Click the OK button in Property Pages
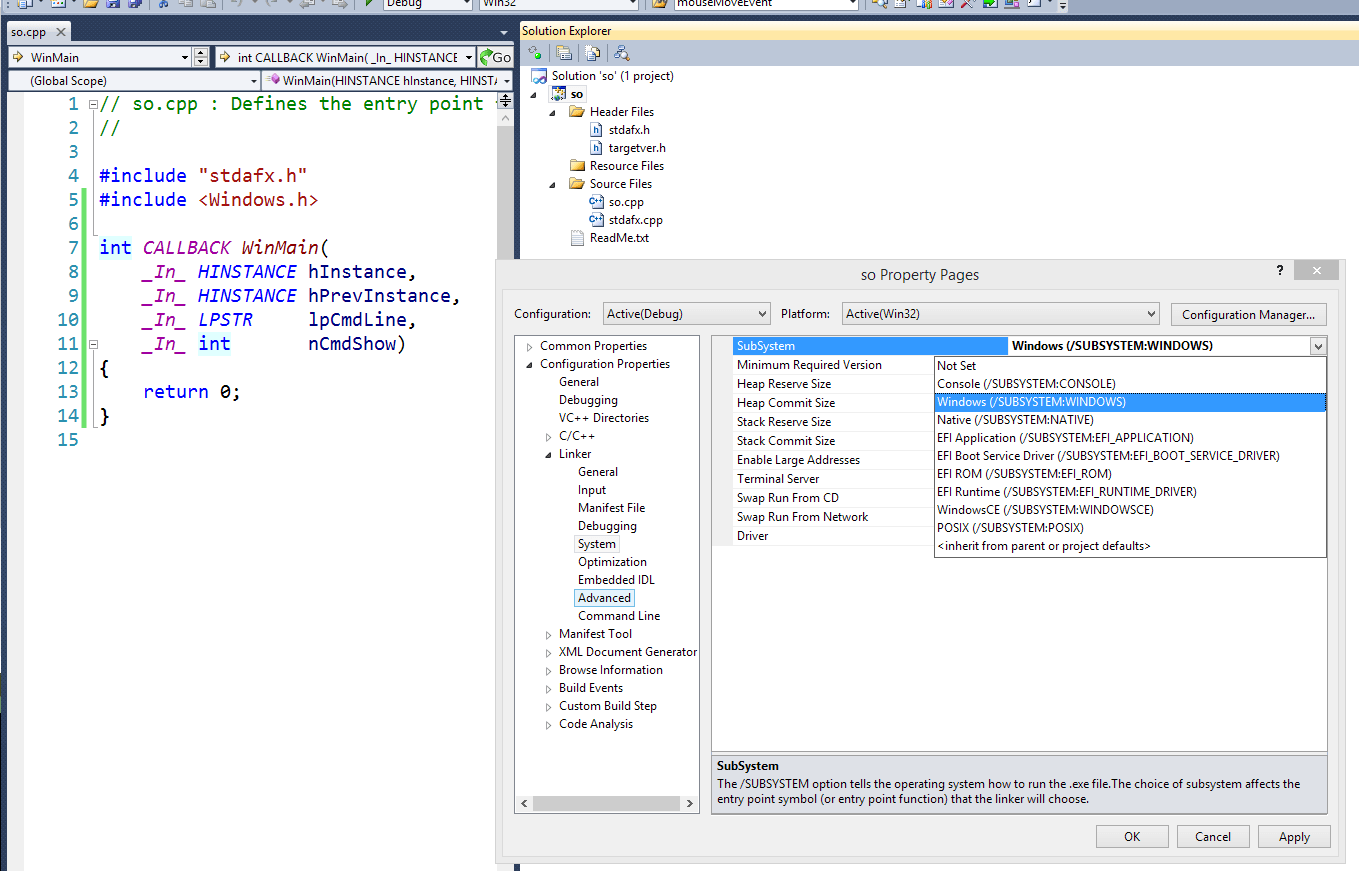Viewport: 1359px width, 871px height. pyautogui.click(x=1132, y=837)
